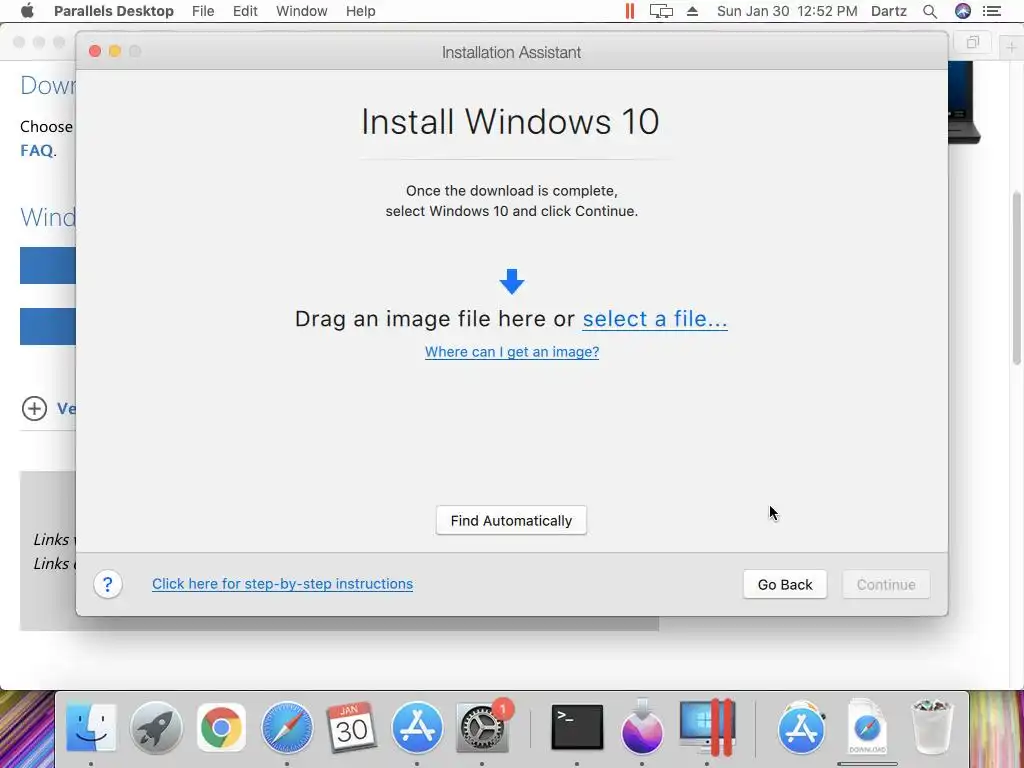1024x768 pixels.
Task: Open Siri from the menu bar
Action: 963,11
